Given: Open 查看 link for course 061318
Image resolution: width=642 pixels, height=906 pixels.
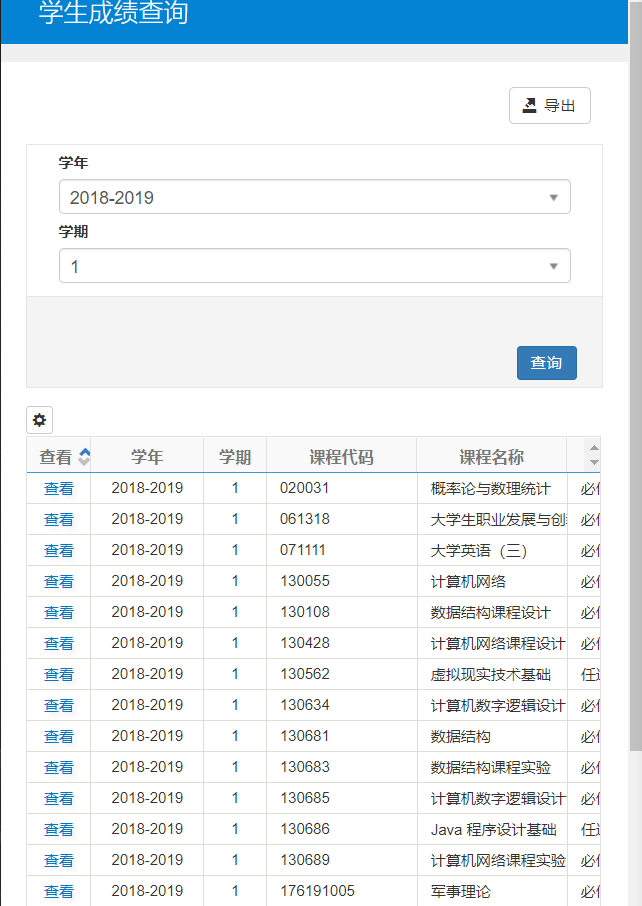Looking at the screenshot, I should click(x=59, y=519).
